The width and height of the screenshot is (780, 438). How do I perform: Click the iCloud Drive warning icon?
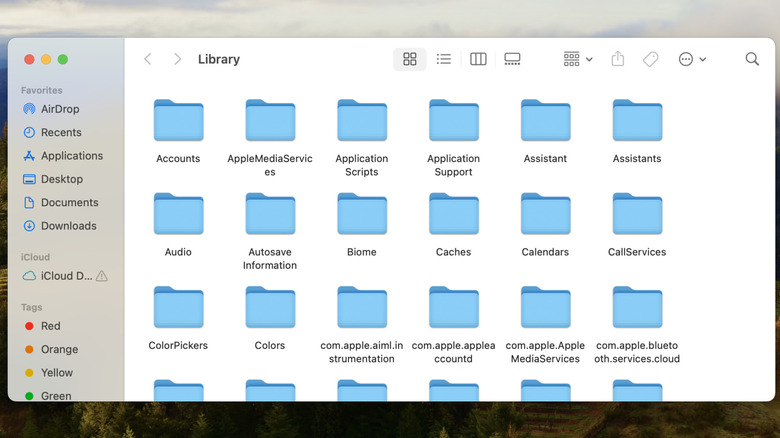(102, 276)
